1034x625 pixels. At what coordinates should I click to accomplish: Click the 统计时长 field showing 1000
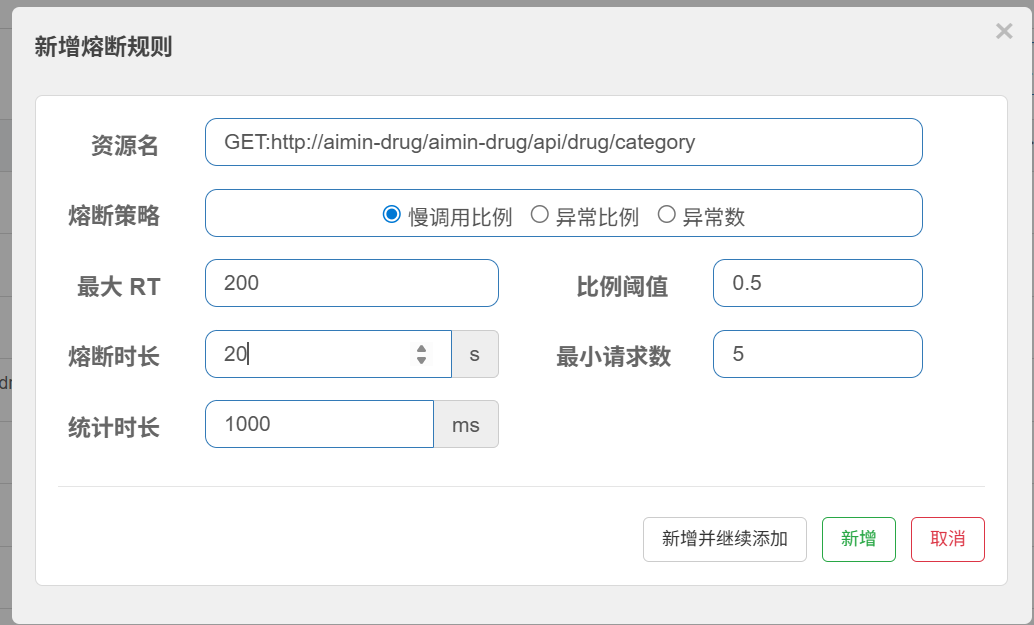point(318,424)
